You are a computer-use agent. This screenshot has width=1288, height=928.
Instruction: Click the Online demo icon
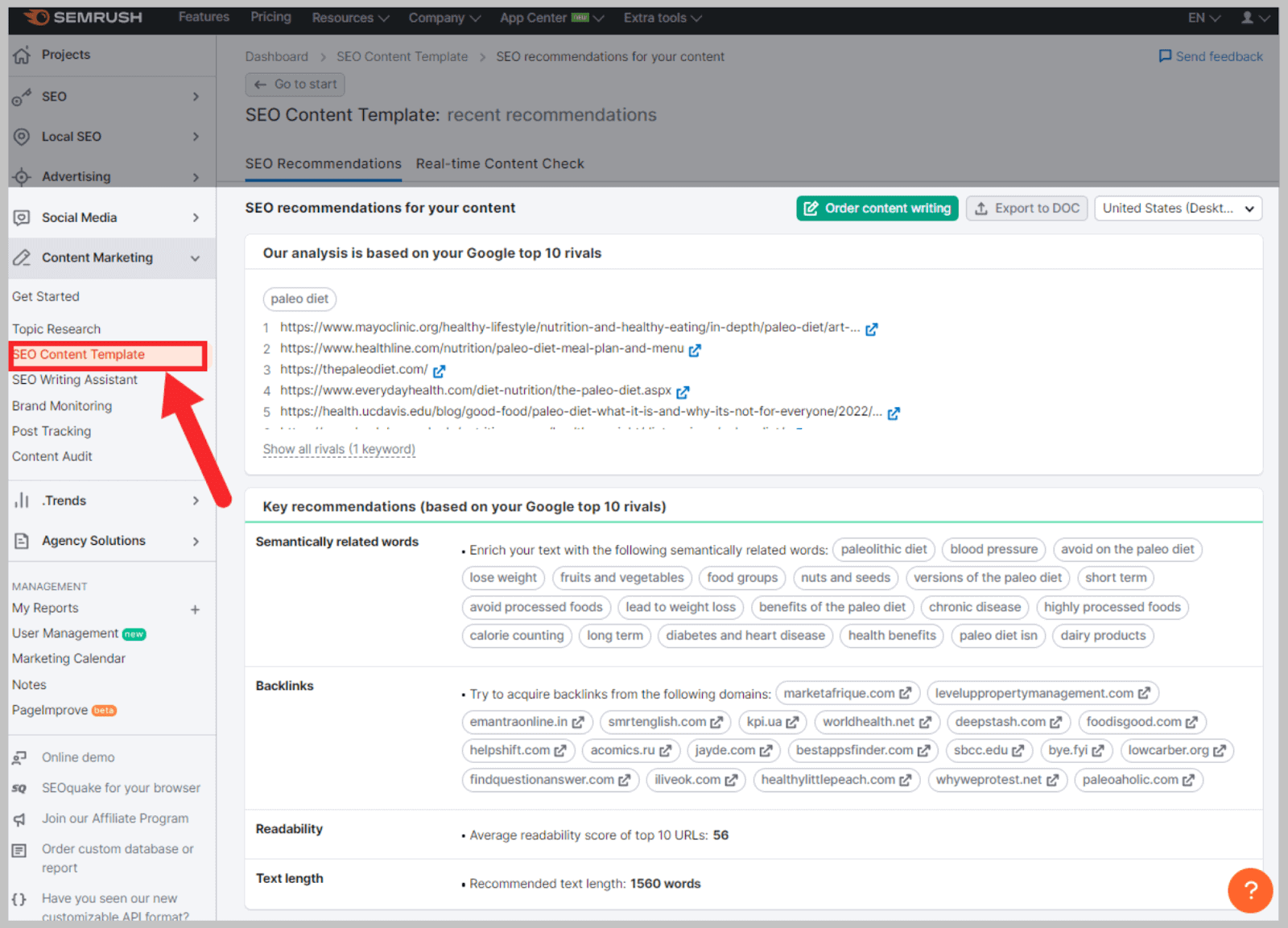pos(20,757)
